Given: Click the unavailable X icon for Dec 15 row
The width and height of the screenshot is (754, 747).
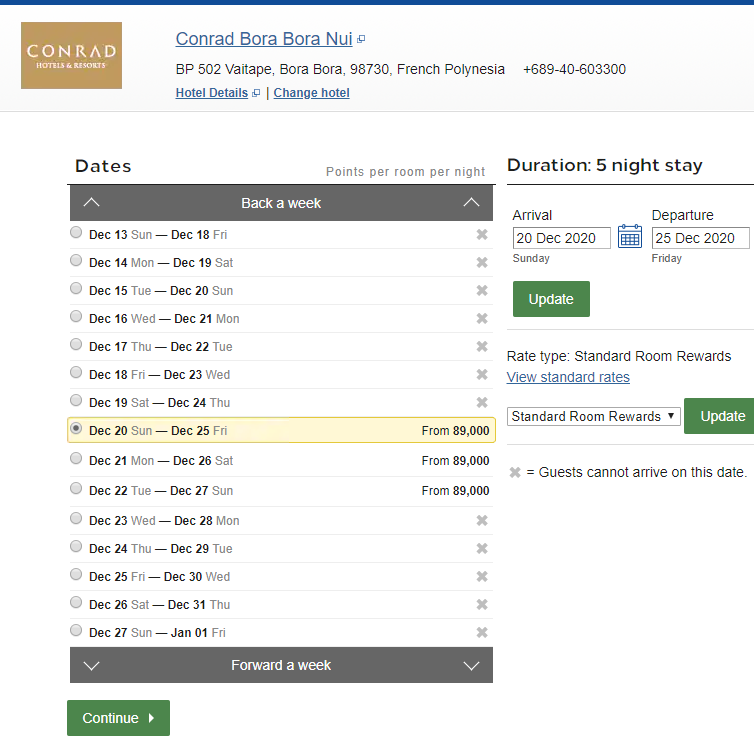Looking at the screenshot, I should click(482, 290).
